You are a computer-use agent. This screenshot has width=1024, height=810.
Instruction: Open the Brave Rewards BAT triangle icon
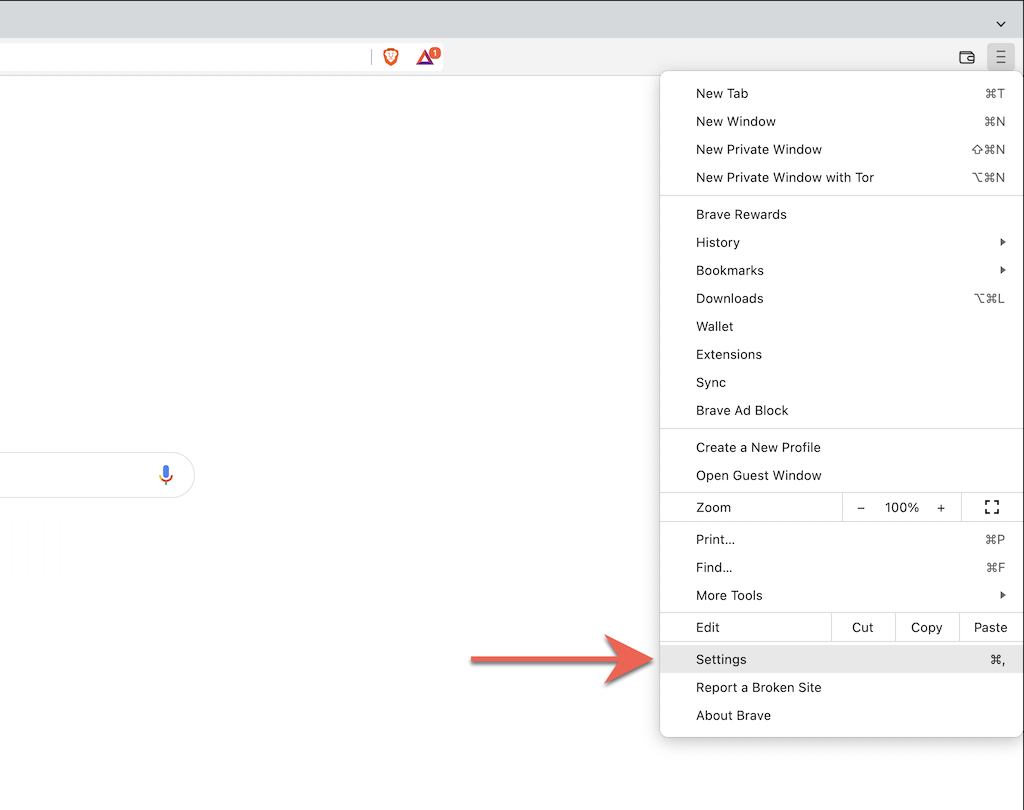tap(426, 57)
